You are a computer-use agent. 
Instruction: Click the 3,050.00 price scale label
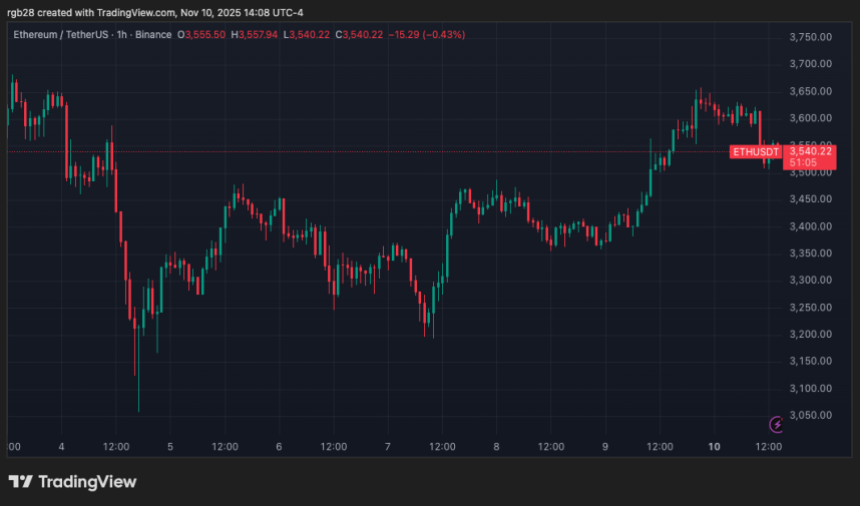811,415
